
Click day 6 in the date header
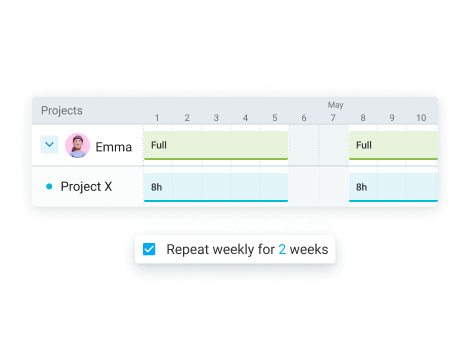click(304, 118)
